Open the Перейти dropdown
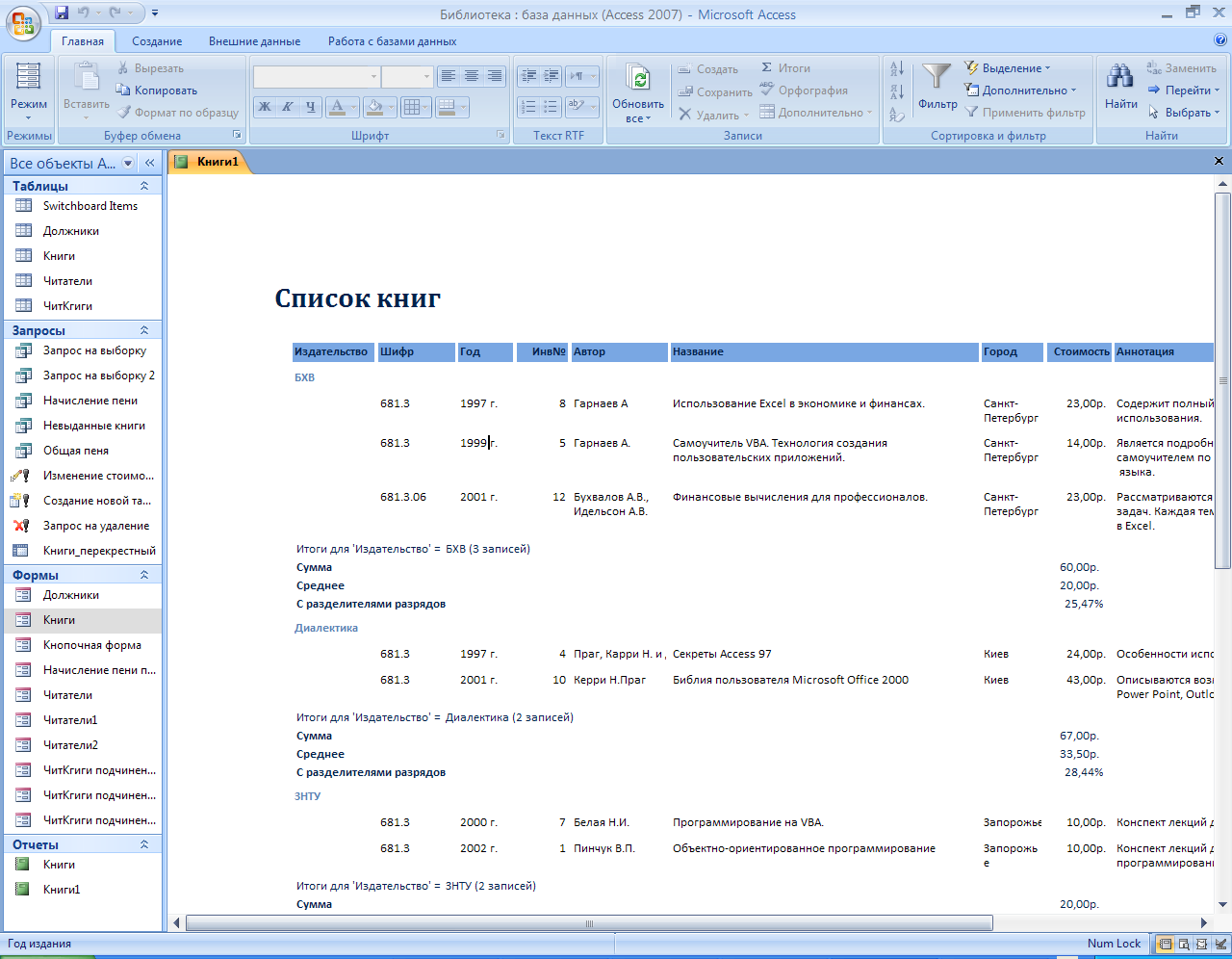 pos(1183,91)
